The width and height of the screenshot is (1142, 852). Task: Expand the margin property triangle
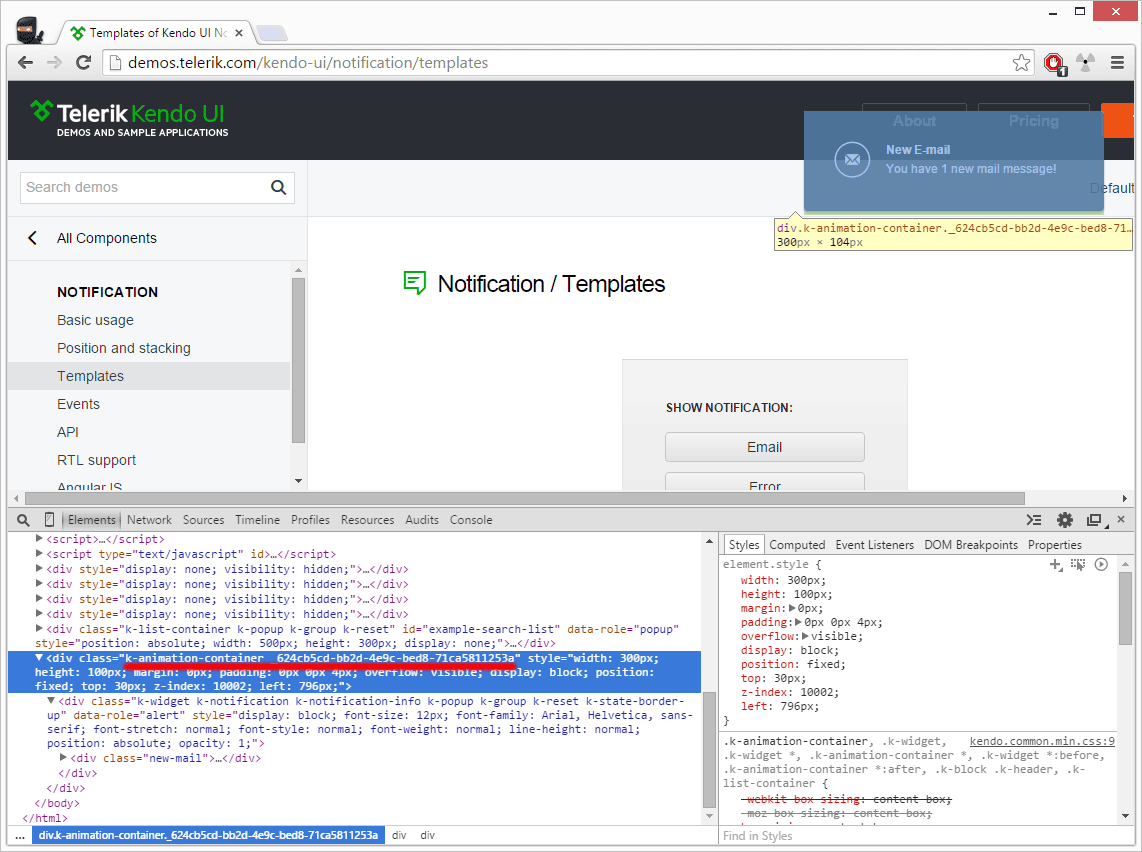pyautogui.click(x=792, y=608)
